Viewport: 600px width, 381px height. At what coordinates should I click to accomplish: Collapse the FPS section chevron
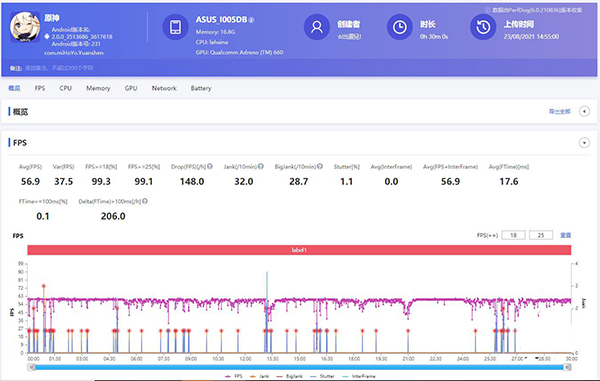click(584, 143)
